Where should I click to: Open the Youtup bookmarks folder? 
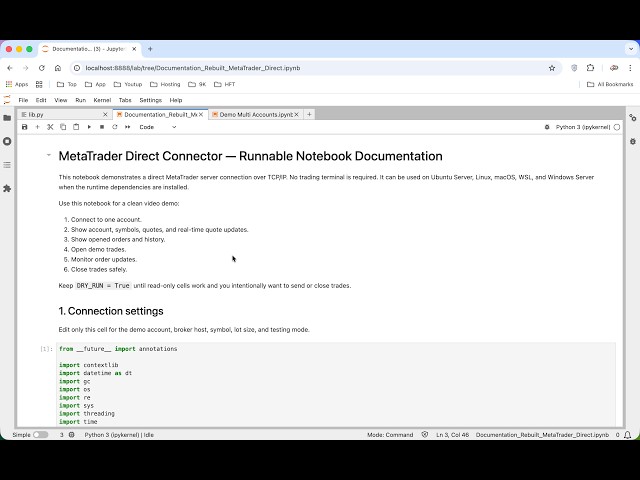[128, 84]
